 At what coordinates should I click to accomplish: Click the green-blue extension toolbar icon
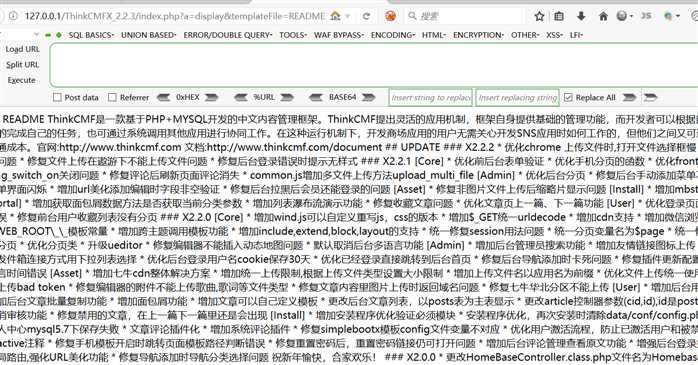point(668,16)
